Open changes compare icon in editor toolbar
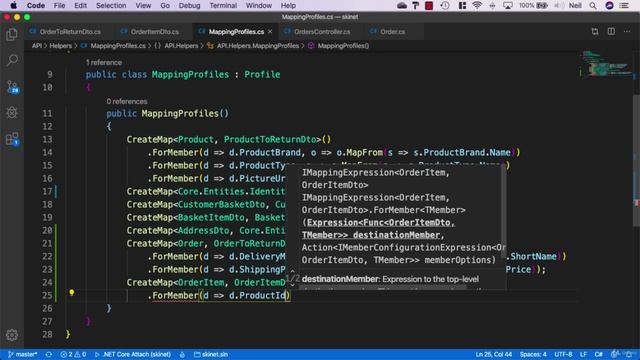The image size is (640, 360). coord(595,31)
